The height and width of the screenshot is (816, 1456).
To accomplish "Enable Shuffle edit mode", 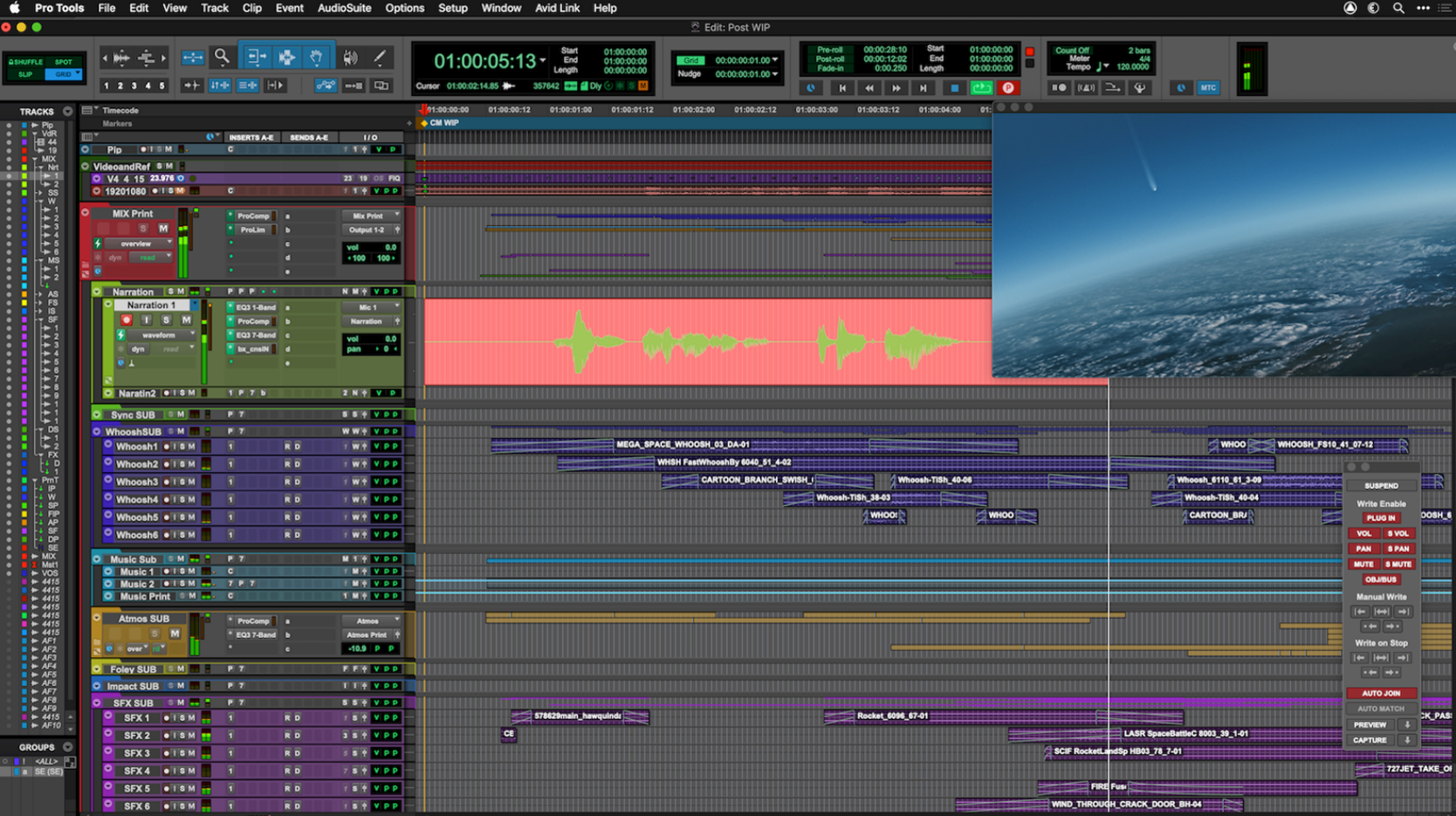I will (x=25, y=62).
